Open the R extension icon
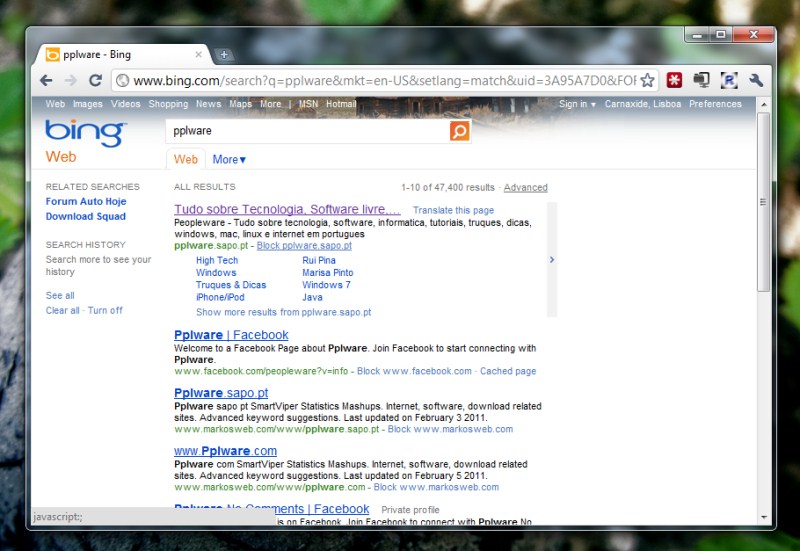Viewport: 800px width, 551px height. [729, 80]
